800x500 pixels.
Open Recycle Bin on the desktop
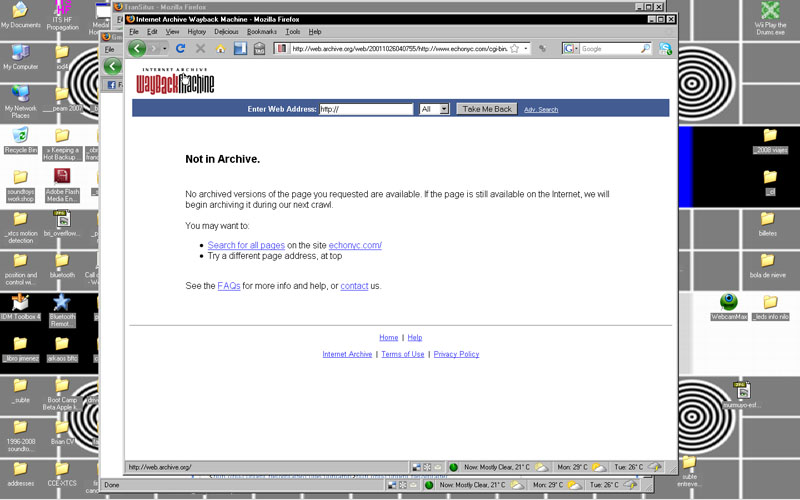[x=21, y=136]
